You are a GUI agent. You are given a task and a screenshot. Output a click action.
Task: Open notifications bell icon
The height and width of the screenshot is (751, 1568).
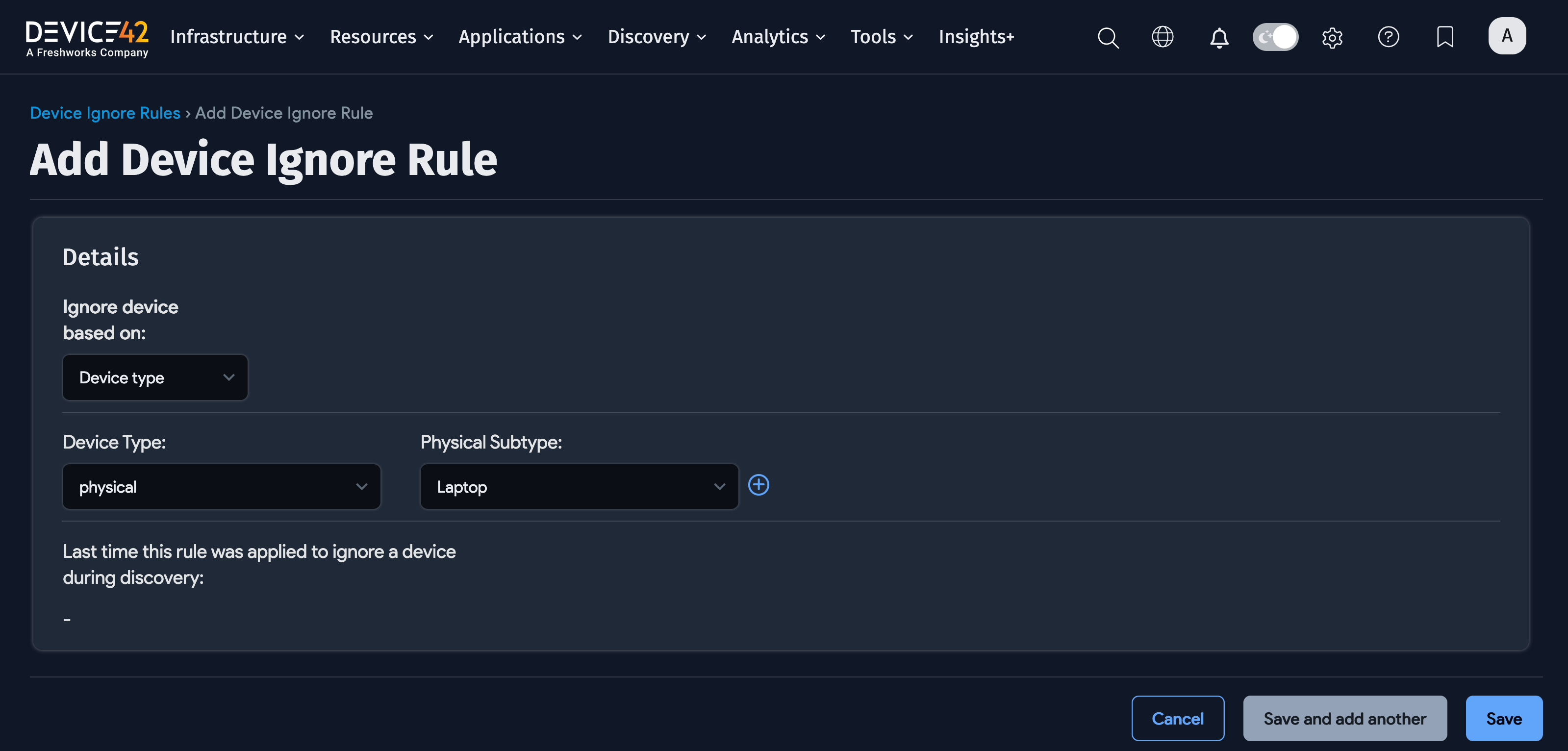pyautogui.click(x=1218, y=38)
